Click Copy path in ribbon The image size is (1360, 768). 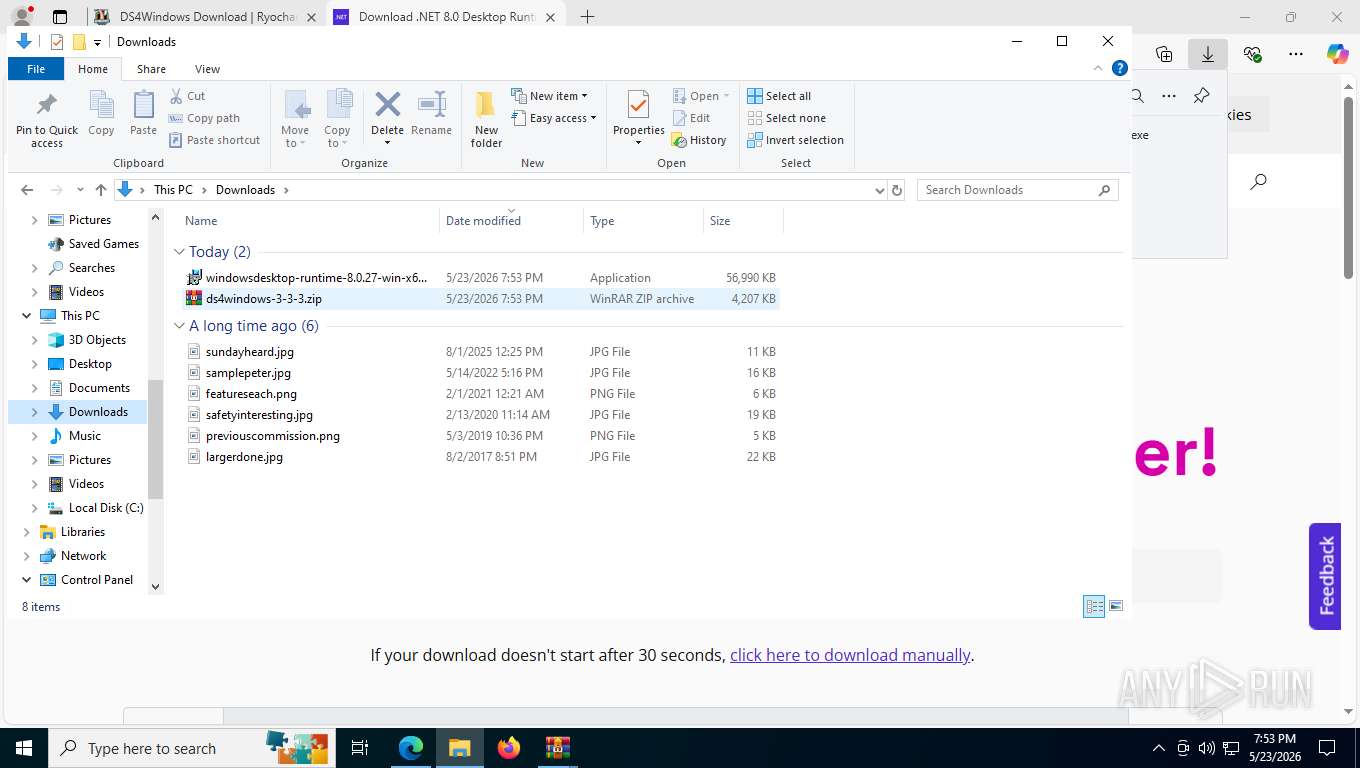click(205, 118)
